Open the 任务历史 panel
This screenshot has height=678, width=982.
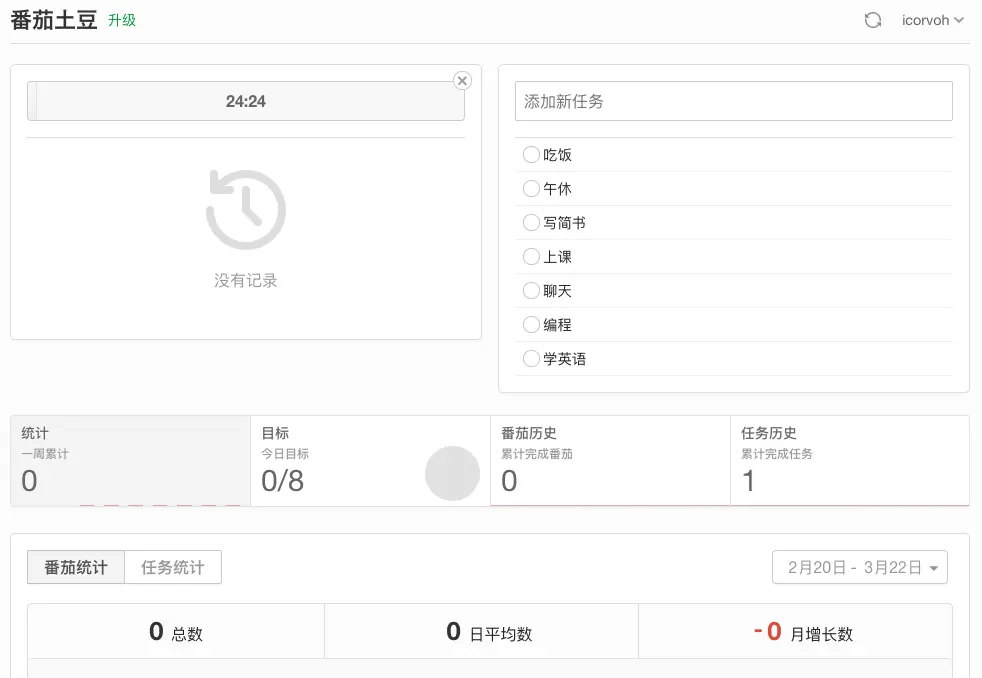click(x=850, y=461)
